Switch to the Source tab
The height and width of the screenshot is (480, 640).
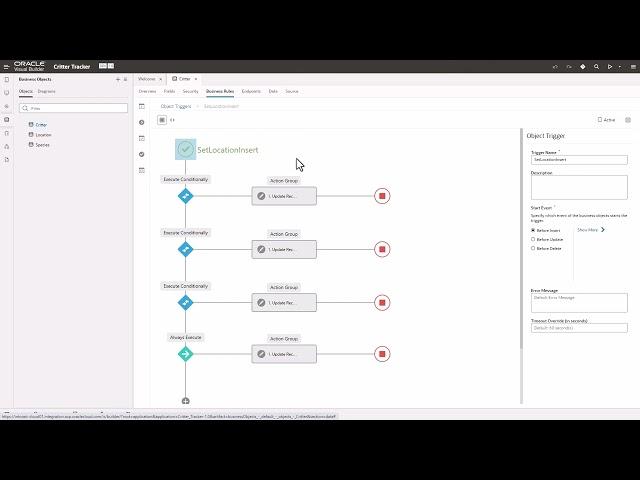292,91
